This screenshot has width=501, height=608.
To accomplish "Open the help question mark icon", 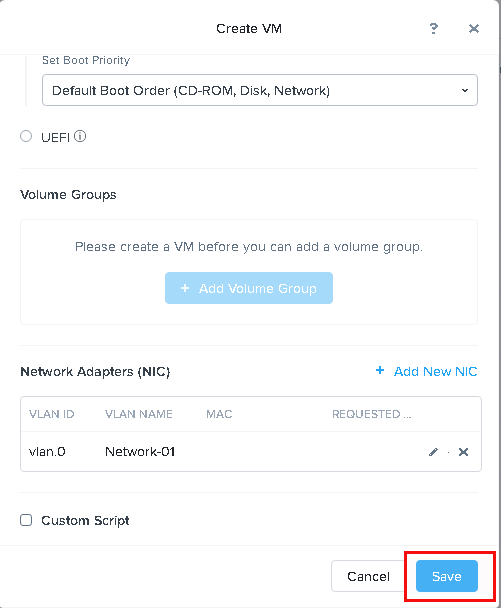I will pos(434,28).
